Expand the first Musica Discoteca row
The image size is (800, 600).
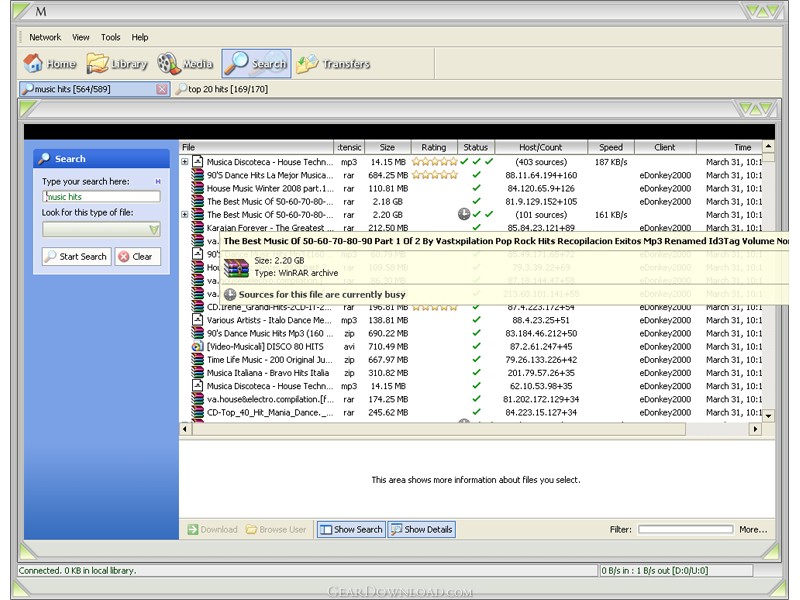[185, 162]
